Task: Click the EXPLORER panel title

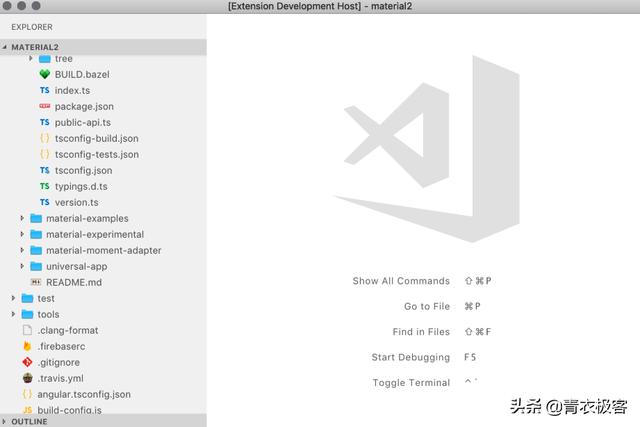Action: tap(32, 27)
